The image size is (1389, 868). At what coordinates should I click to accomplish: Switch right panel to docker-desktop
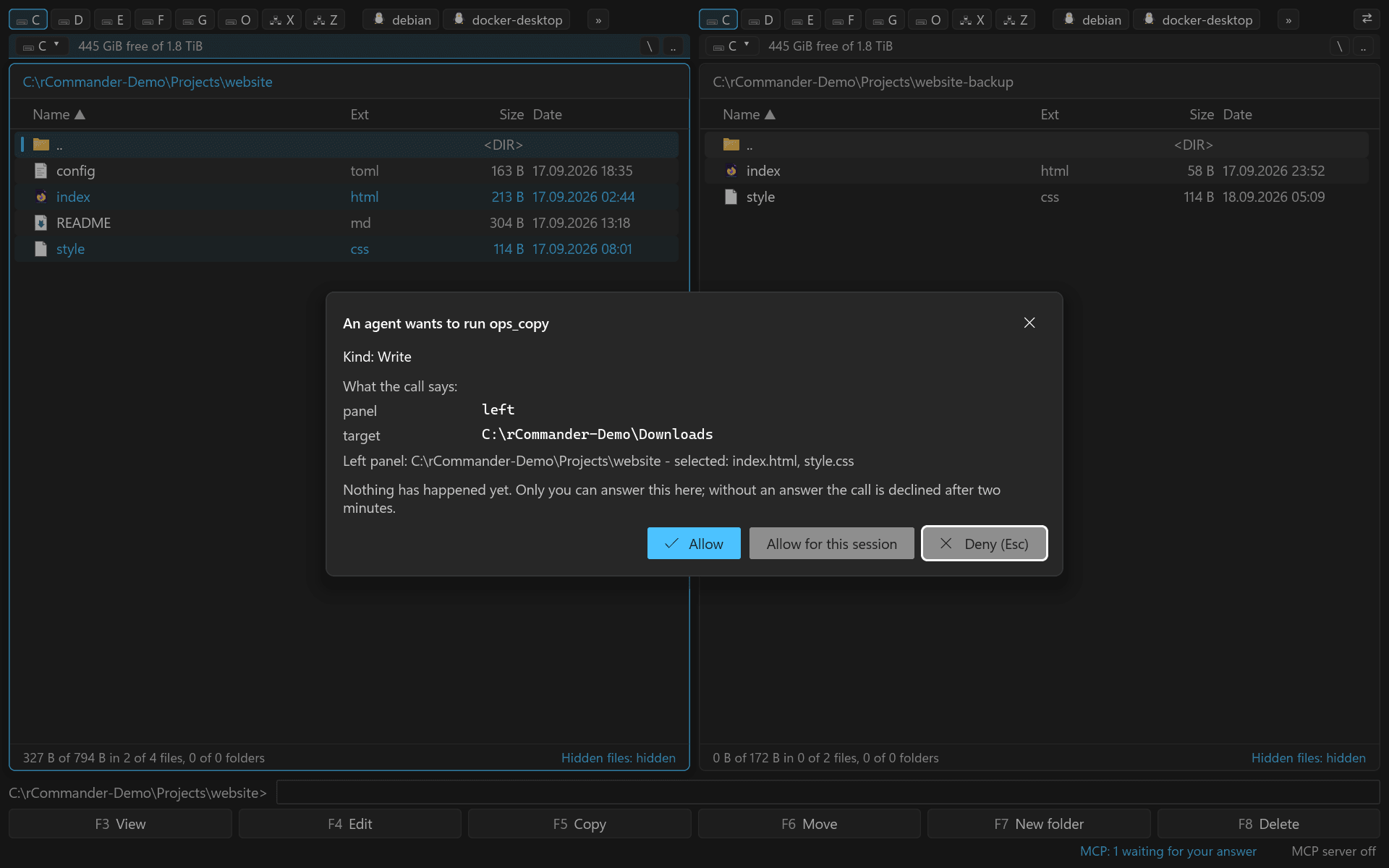pos(1197,20)
